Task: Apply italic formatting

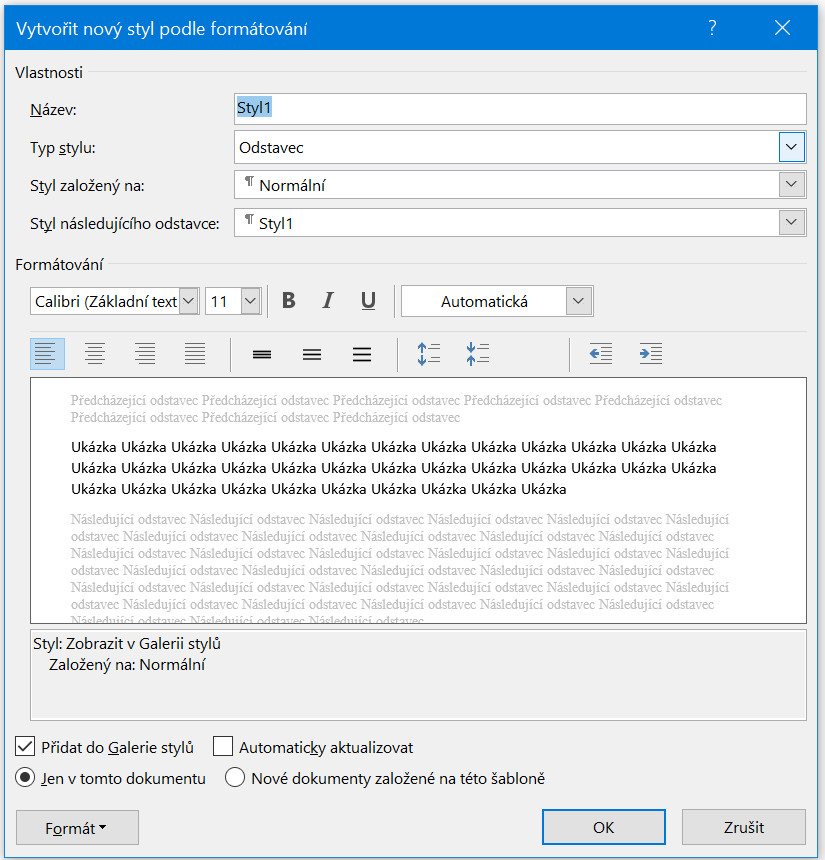Action: pyautogui.click(x=328, y=300)
